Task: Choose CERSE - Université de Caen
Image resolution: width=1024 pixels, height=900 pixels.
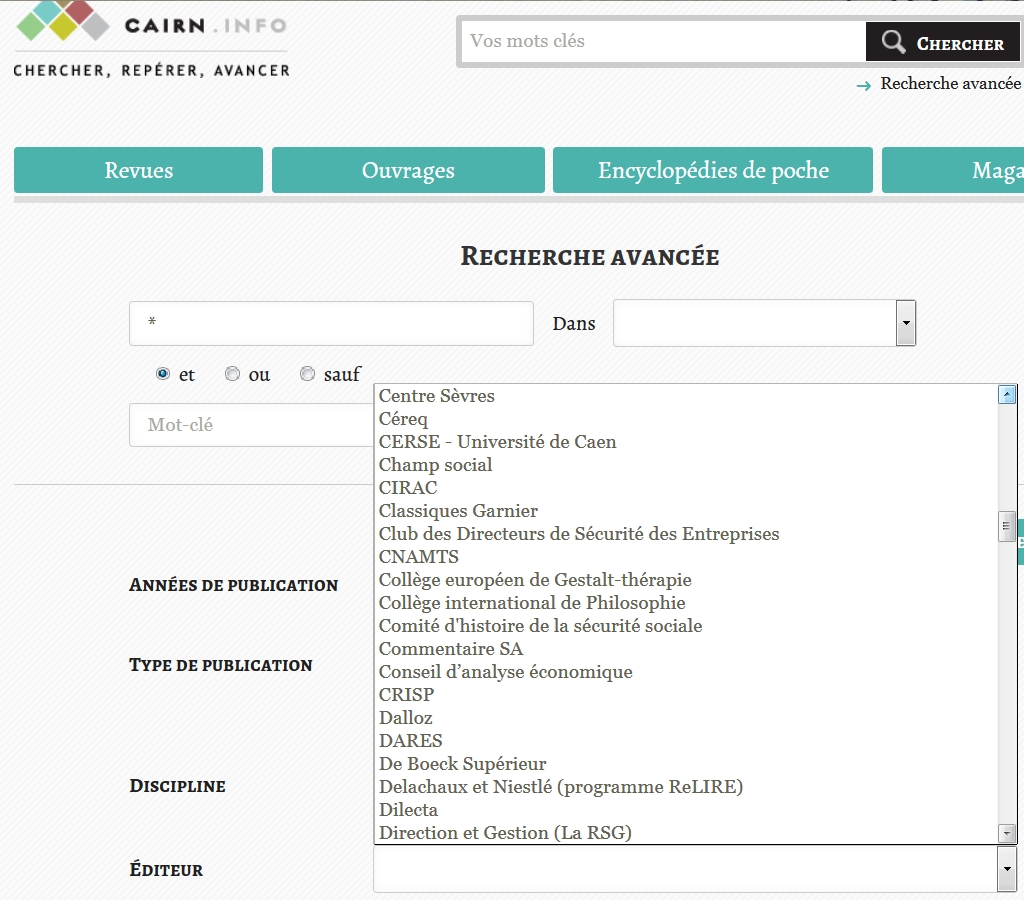Action: [686, 442]
